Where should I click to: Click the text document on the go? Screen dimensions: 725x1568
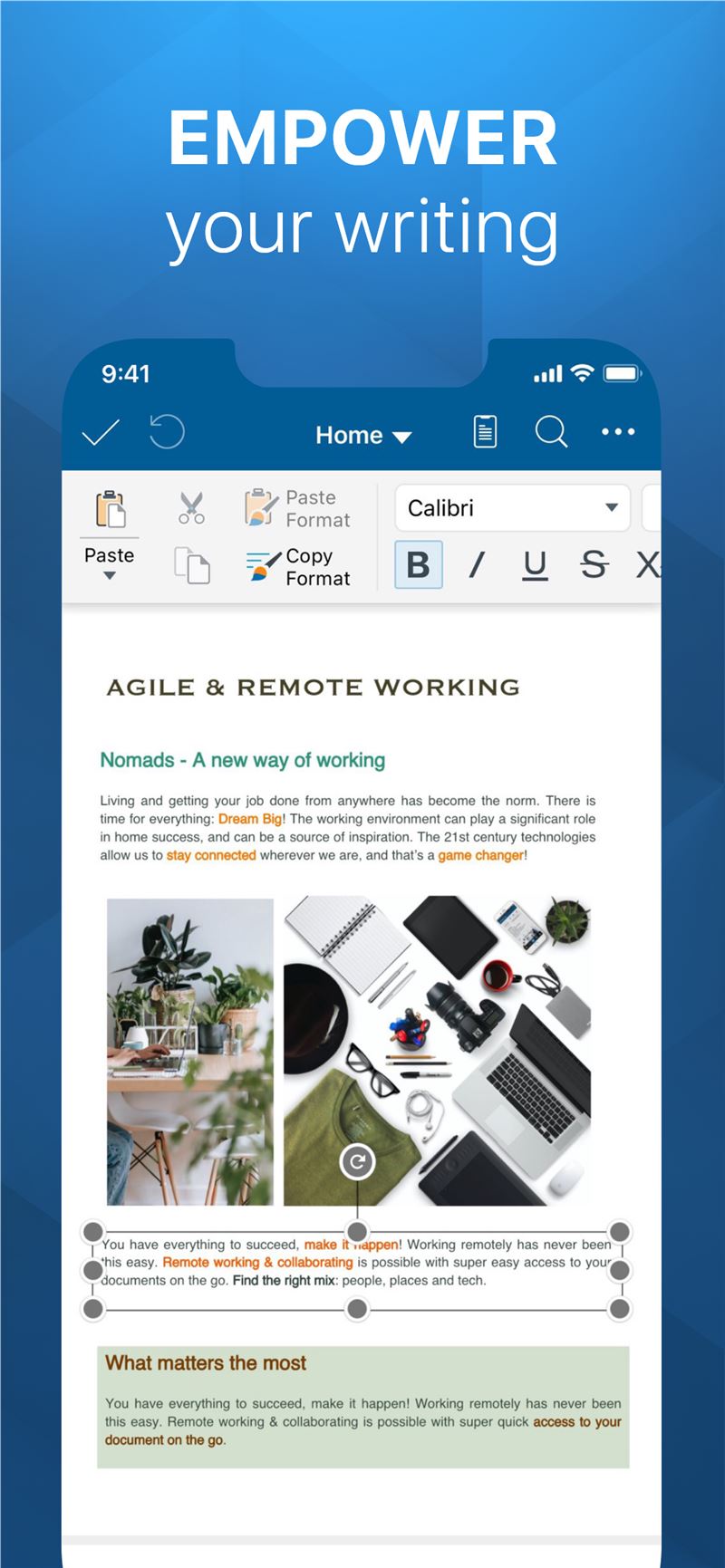coord(164,1440)
